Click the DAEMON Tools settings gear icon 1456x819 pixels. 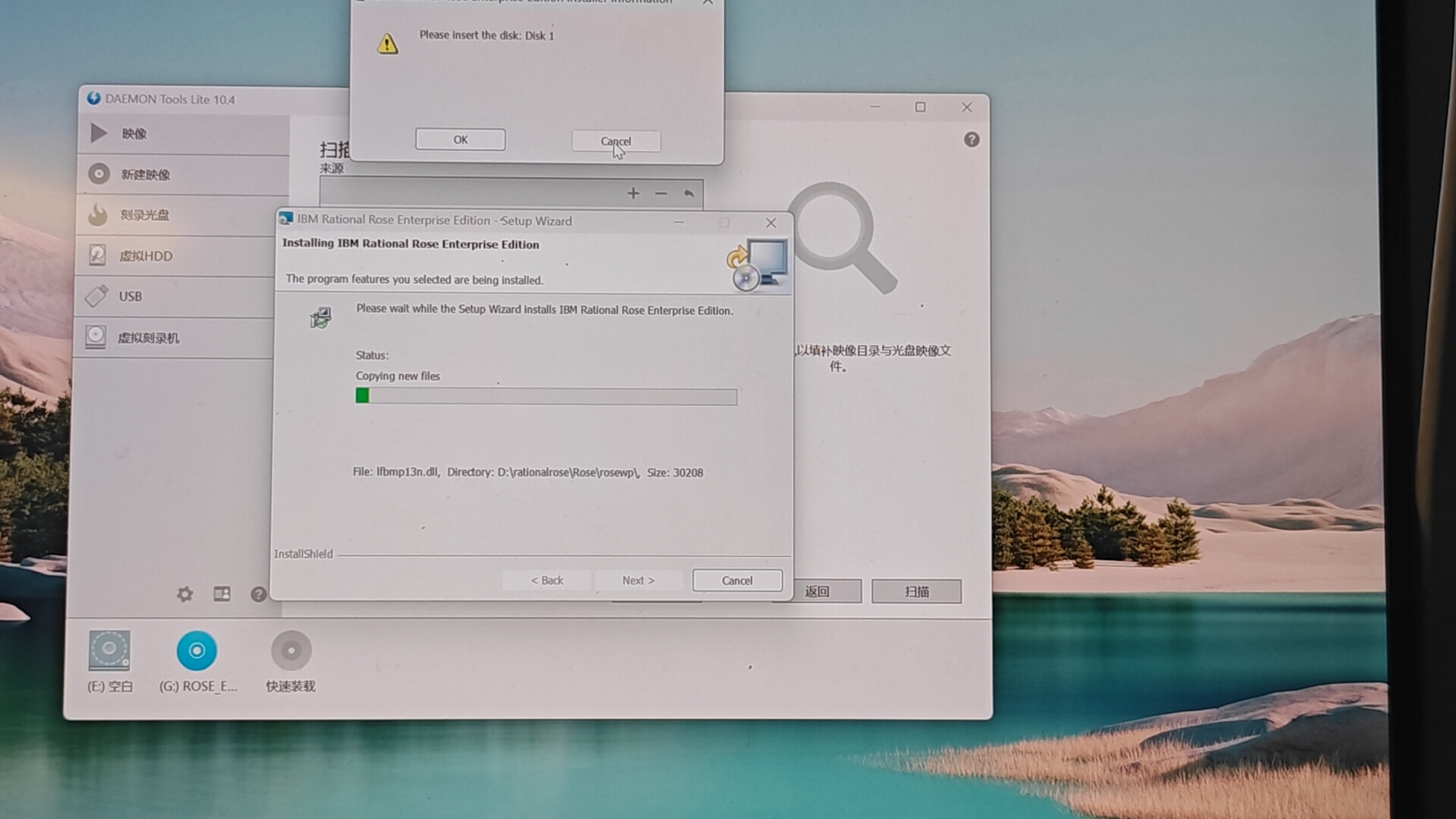pos(185,595)
